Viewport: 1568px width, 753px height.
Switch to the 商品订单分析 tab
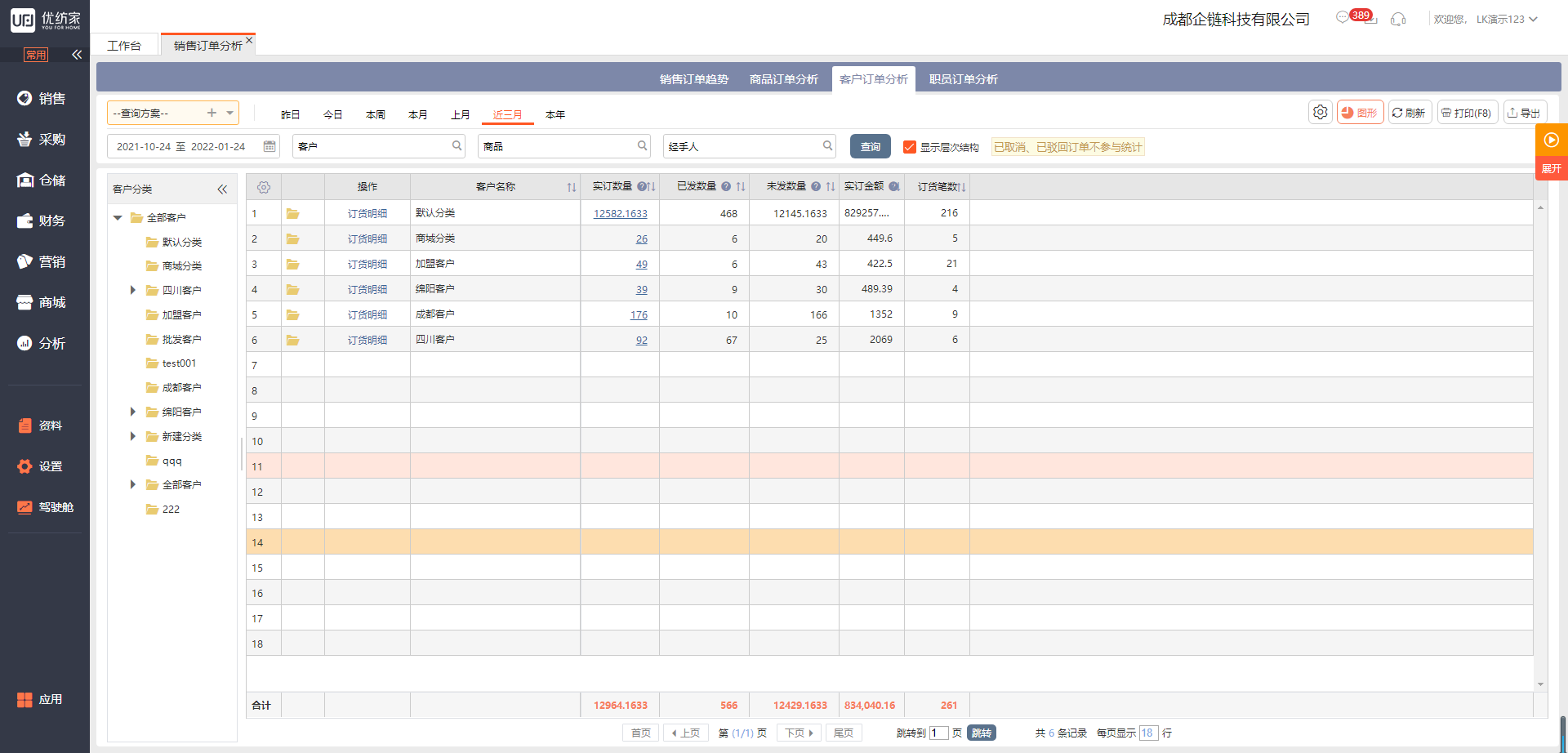pos(783,79)
